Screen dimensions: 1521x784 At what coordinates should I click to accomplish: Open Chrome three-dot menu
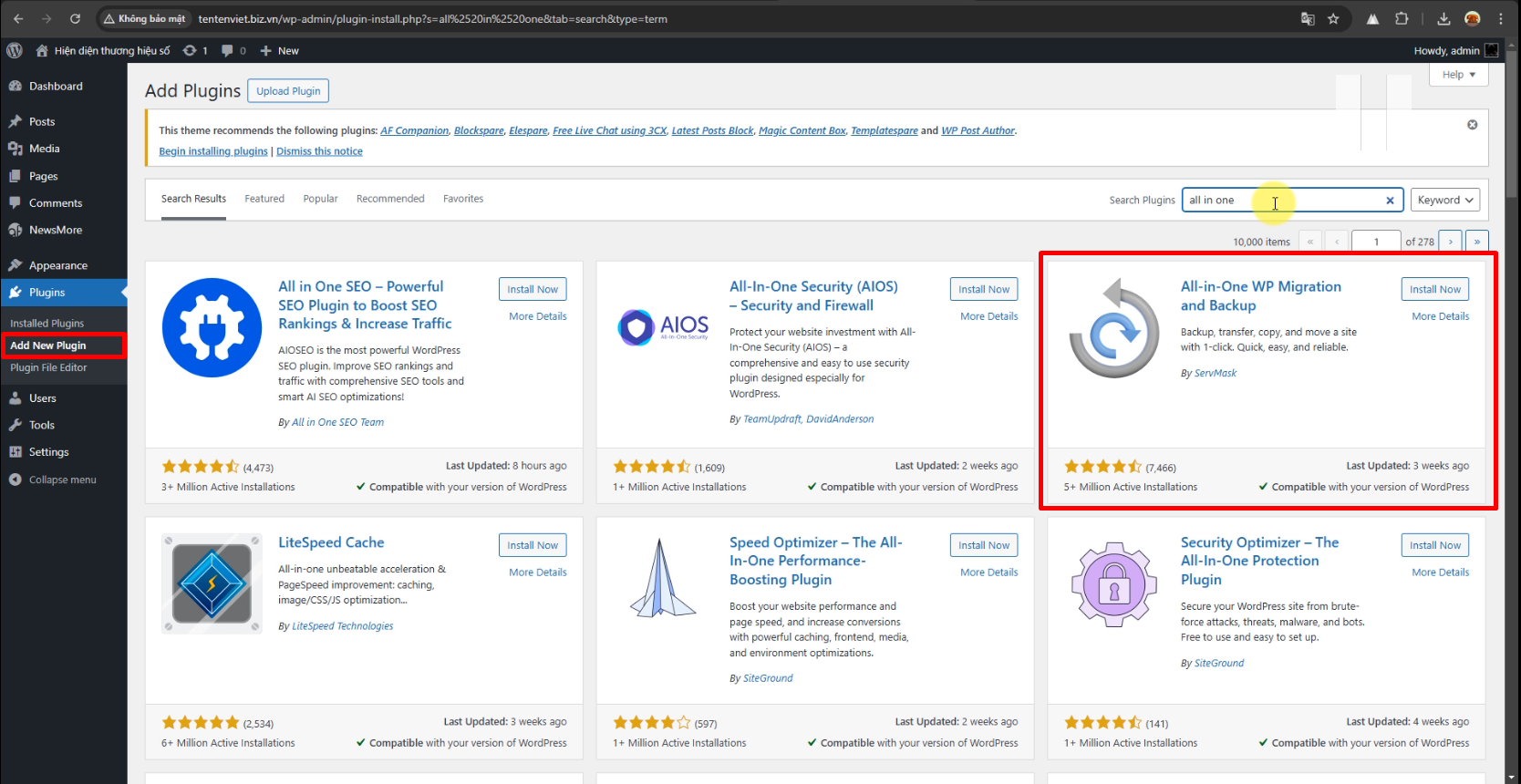1500,18
